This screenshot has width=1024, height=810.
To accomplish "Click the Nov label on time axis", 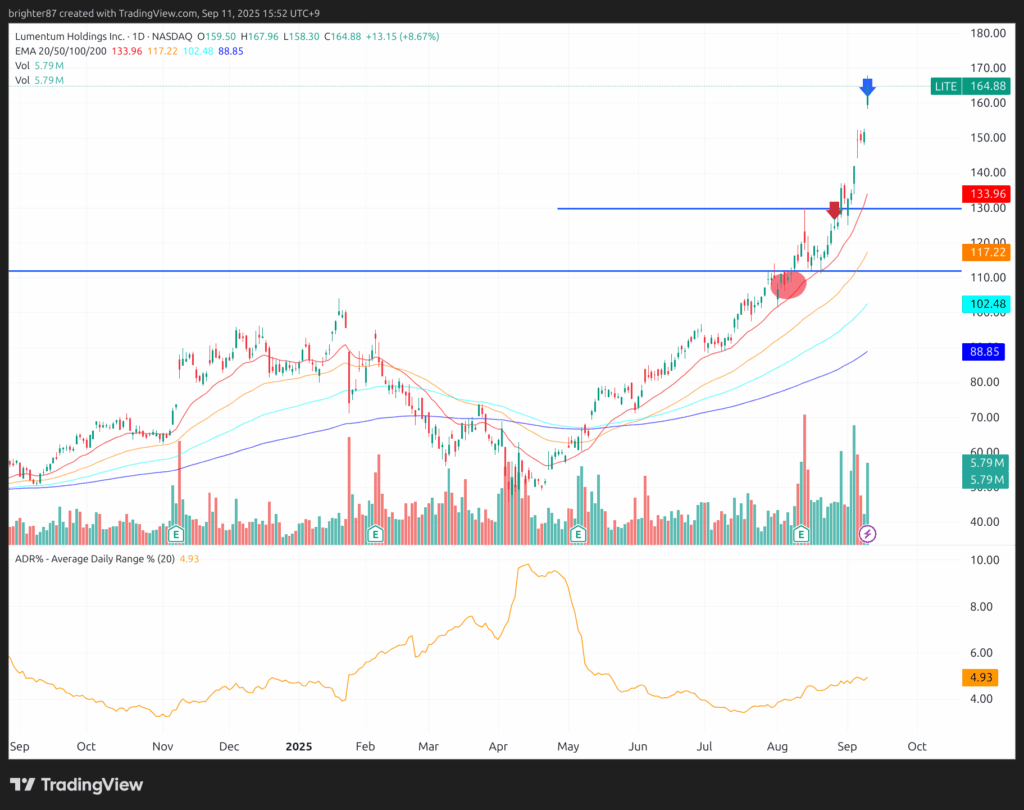I will click(163, 747).
